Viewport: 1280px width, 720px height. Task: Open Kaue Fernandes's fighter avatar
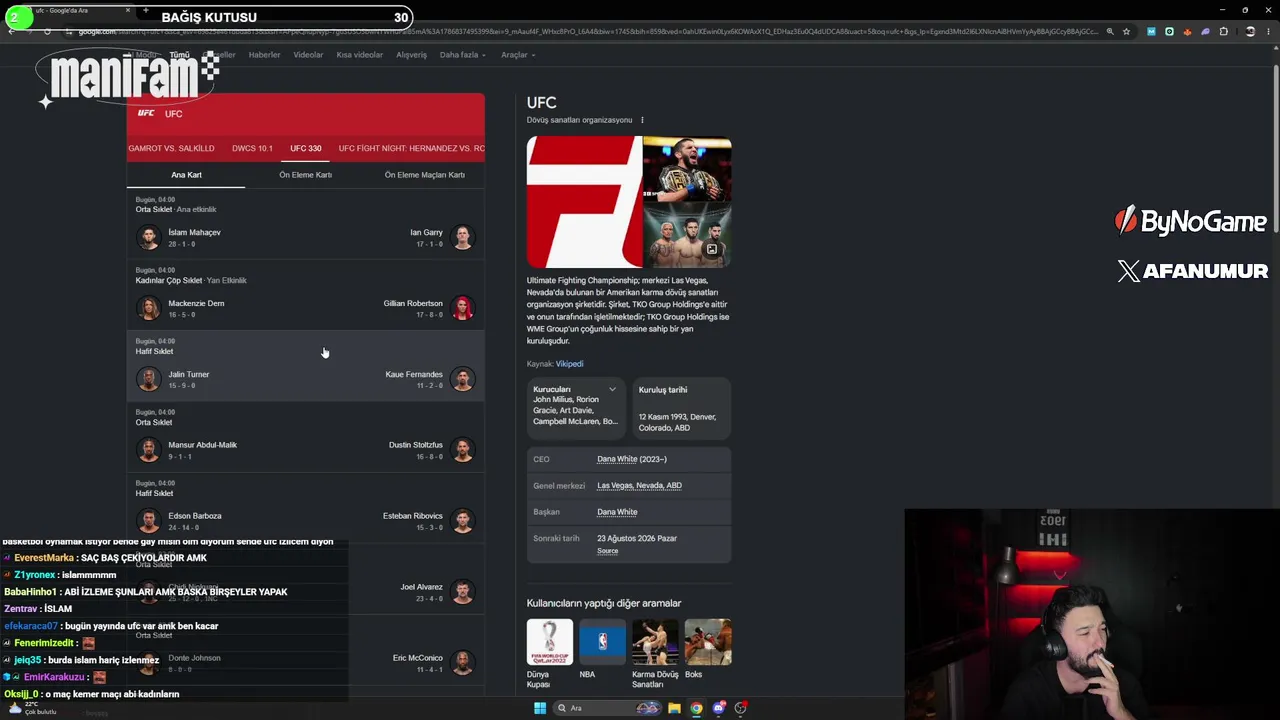click(x=462, y=379)
